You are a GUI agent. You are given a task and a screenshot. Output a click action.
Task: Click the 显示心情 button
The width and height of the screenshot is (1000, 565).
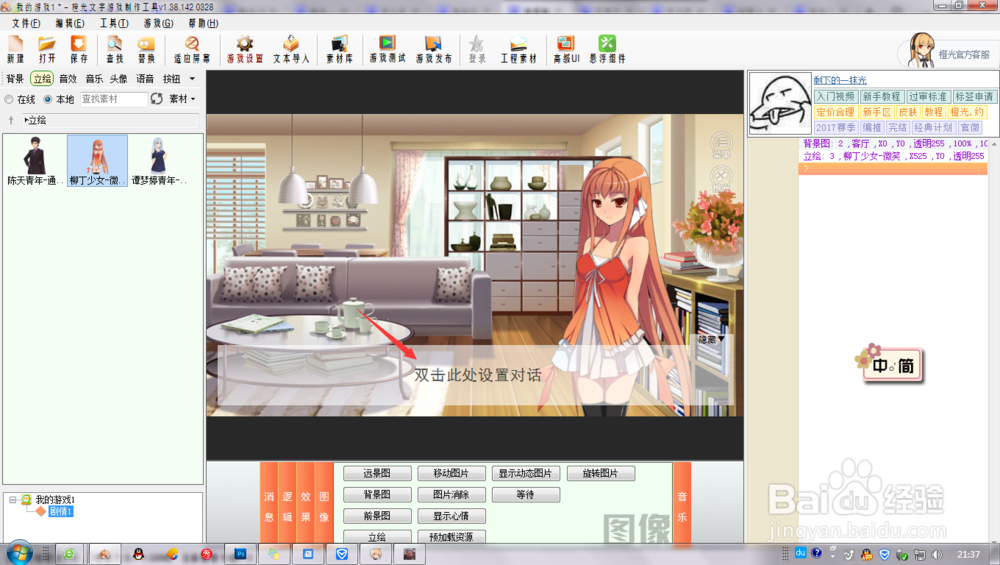pyautogui.click(x=451, y=515)
